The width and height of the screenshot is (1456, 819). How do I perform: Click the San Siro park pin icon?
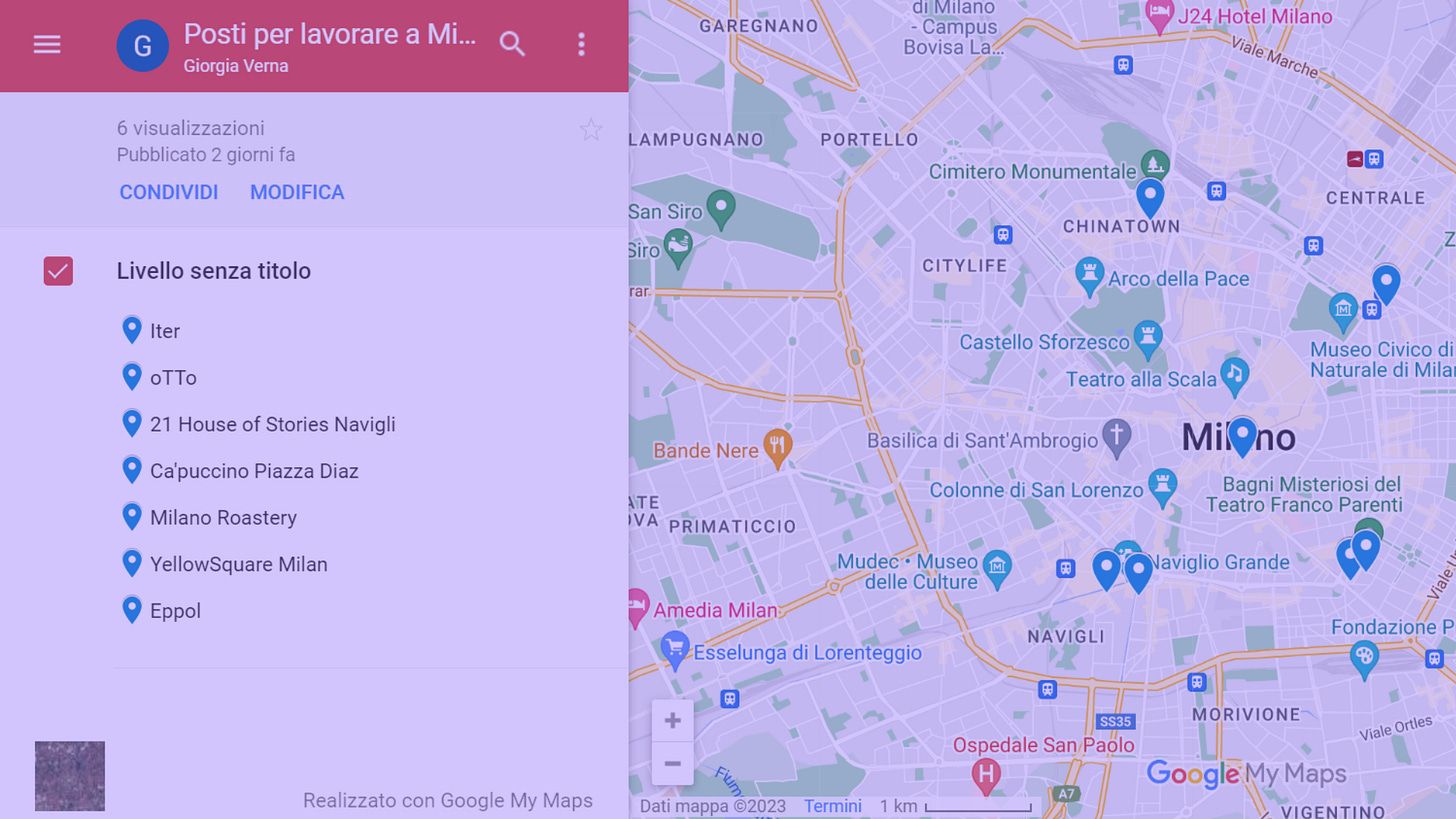(720, 209)
